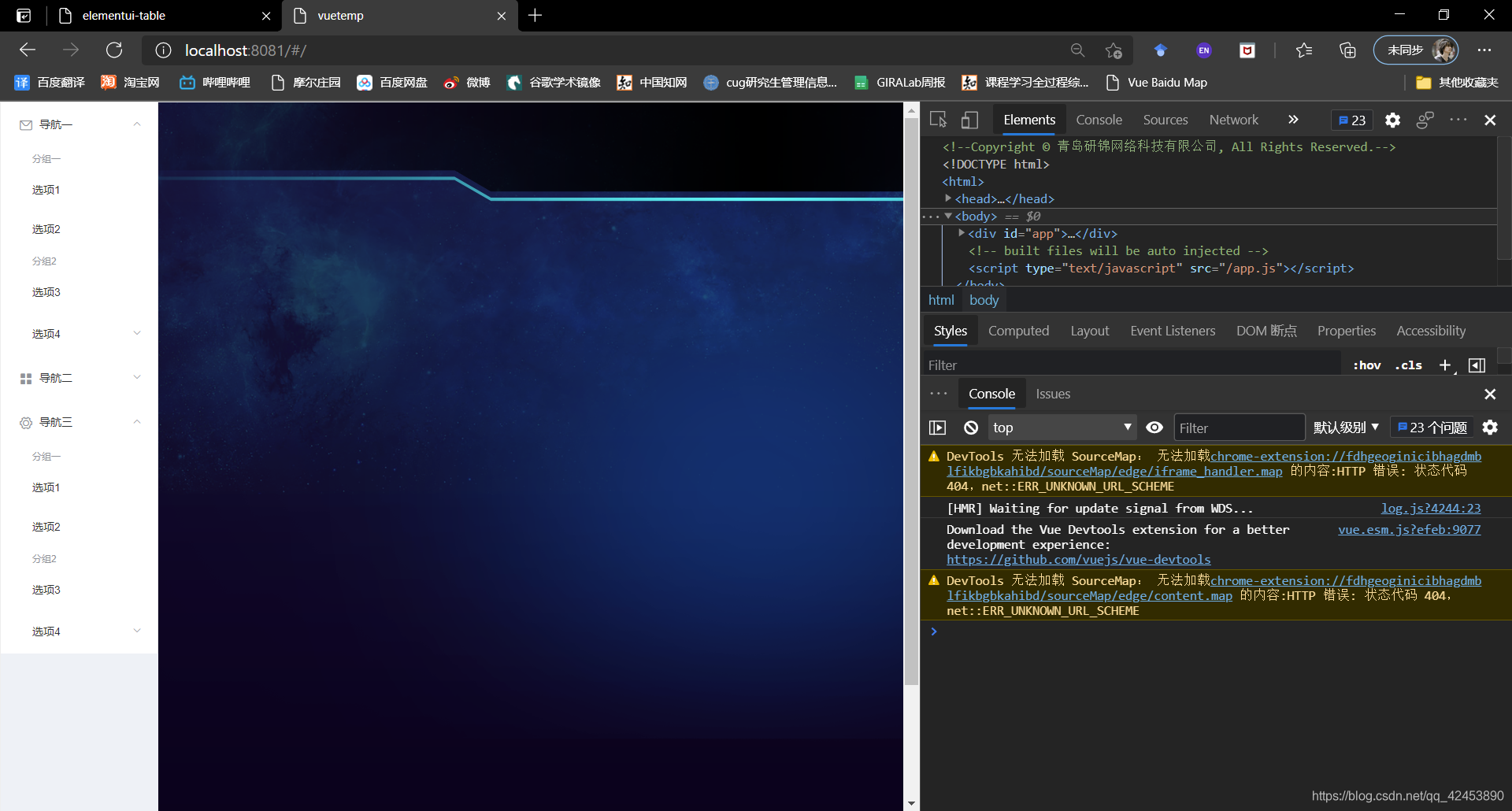Open the Sources tab
Viewport: 1512px width, 811px height.
(x=1165, y=120)
